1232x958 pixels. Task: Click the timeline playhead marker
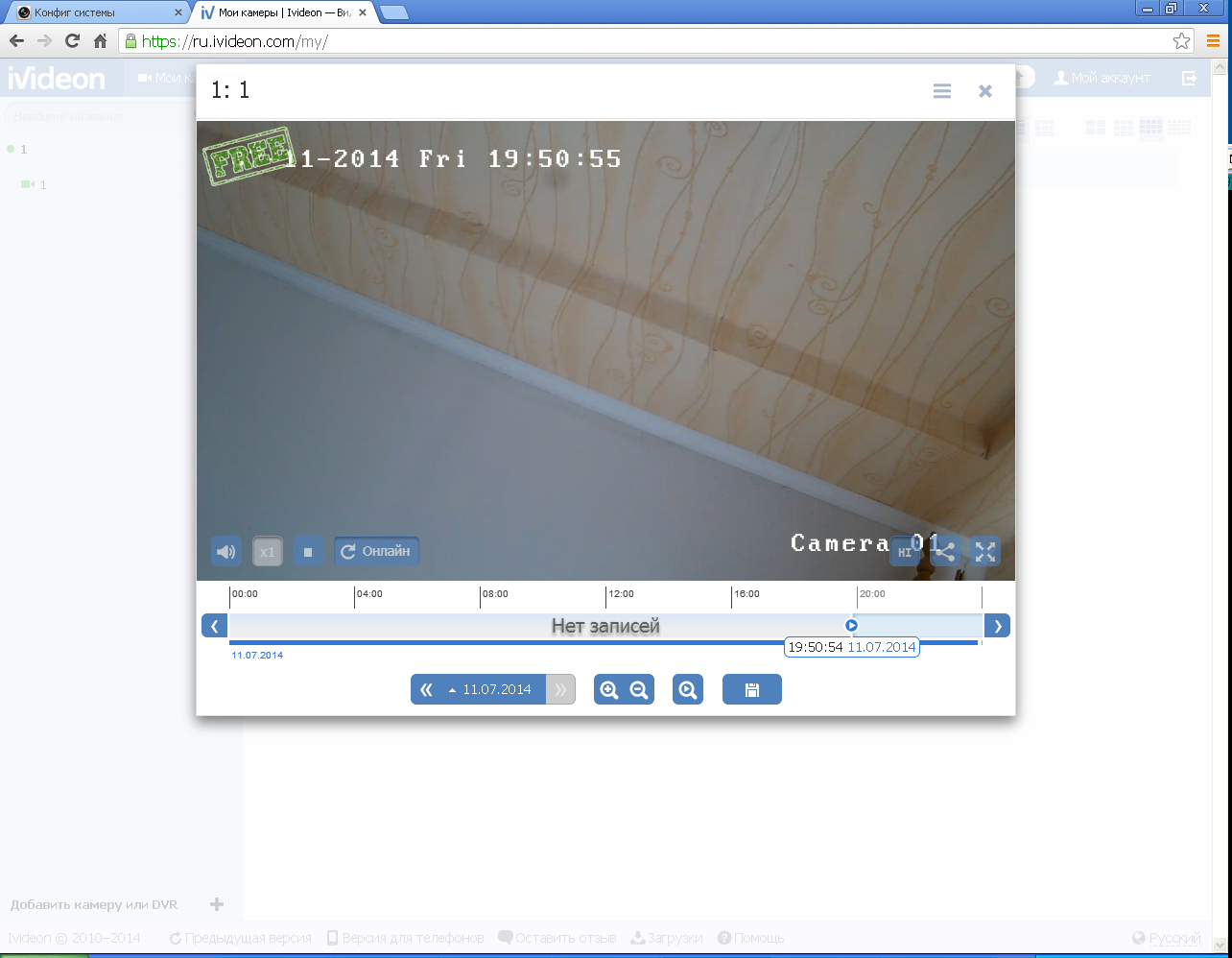[x=851, y=625]
